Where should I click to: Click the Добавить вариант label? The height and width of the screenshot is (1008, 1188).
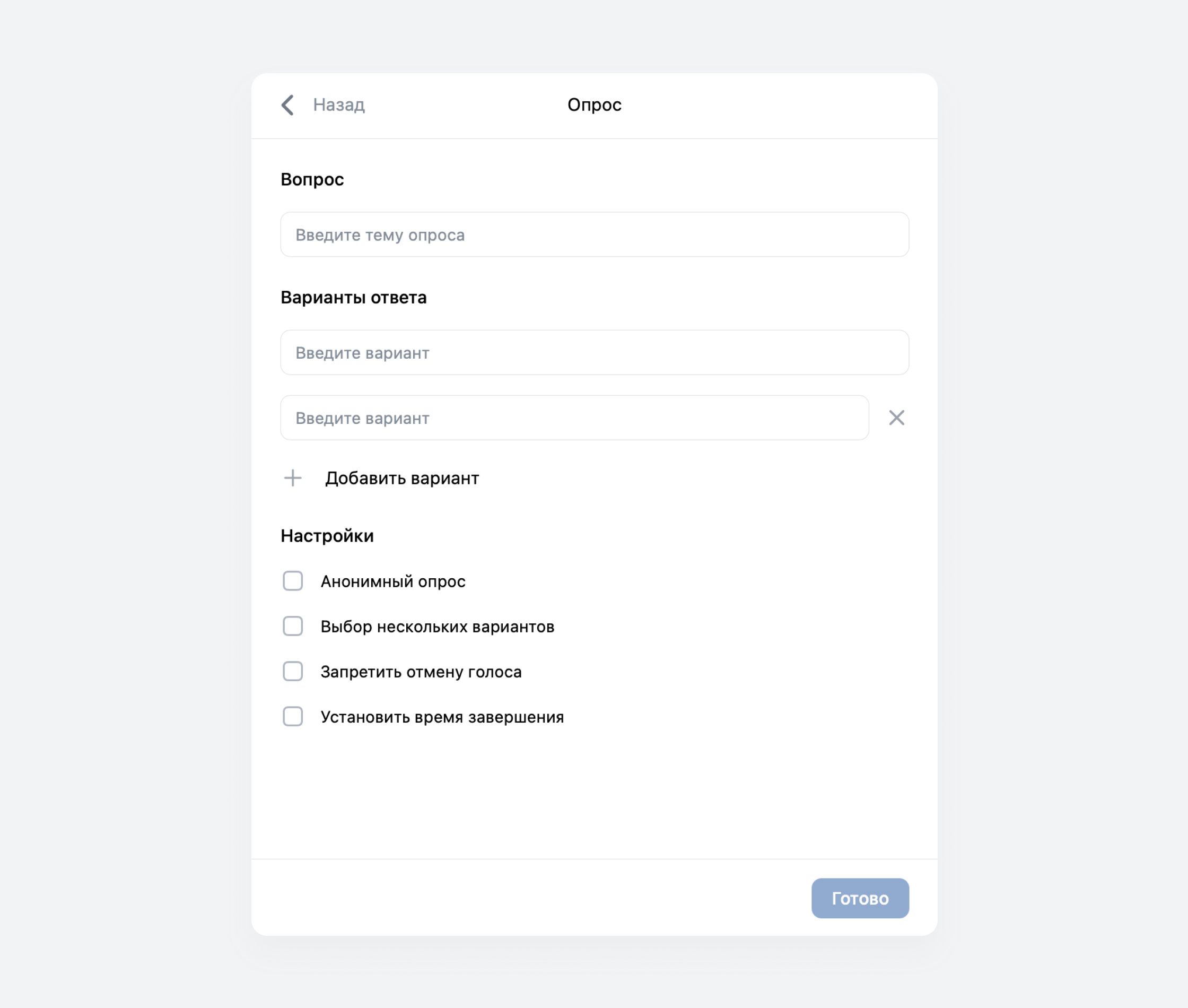click(x=402, y=479)
